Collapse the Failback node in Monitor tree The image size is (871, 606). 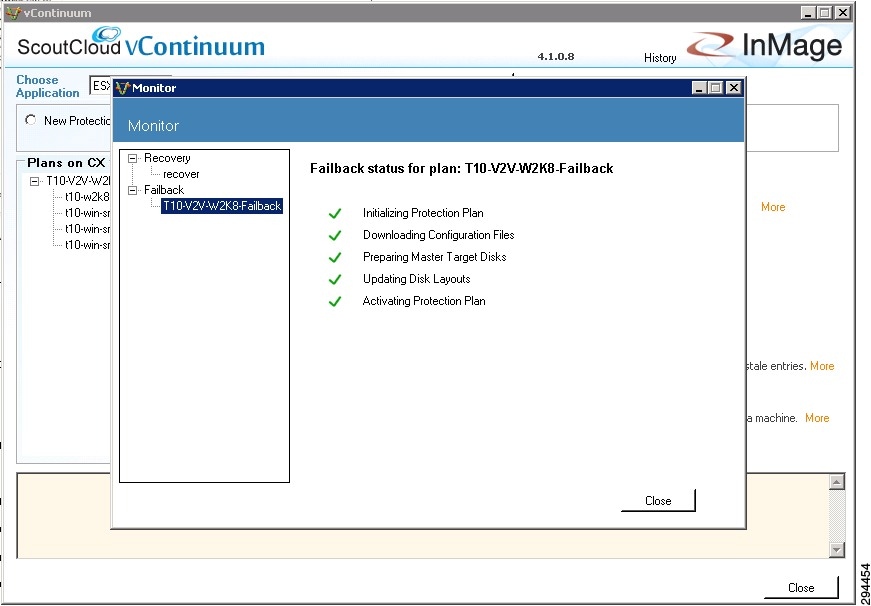coord(132,191)
